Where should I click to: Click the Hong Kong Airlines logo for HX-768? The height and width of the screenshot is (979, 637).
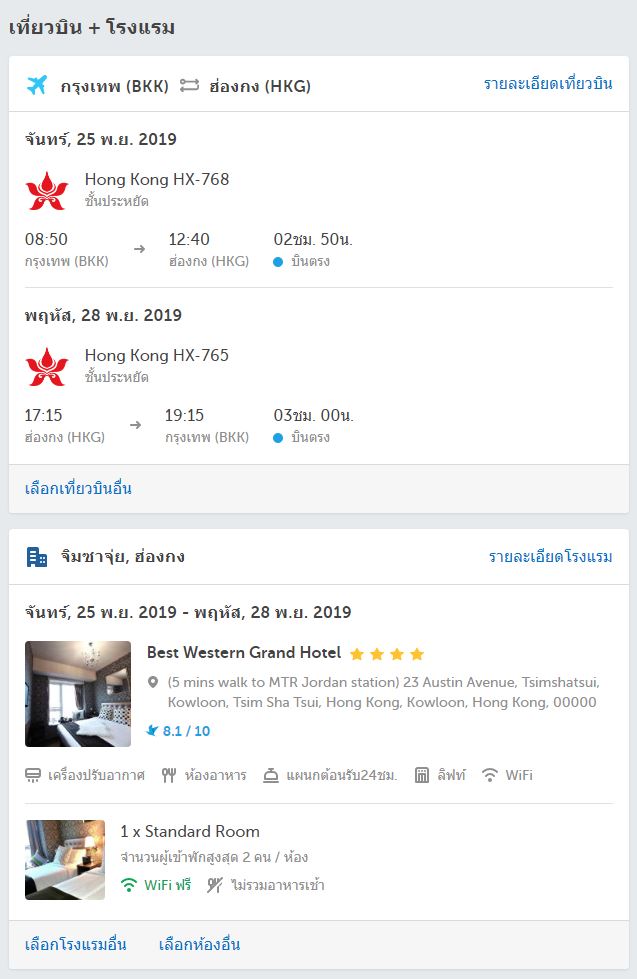pyautogui.click(x=46, y=190)
